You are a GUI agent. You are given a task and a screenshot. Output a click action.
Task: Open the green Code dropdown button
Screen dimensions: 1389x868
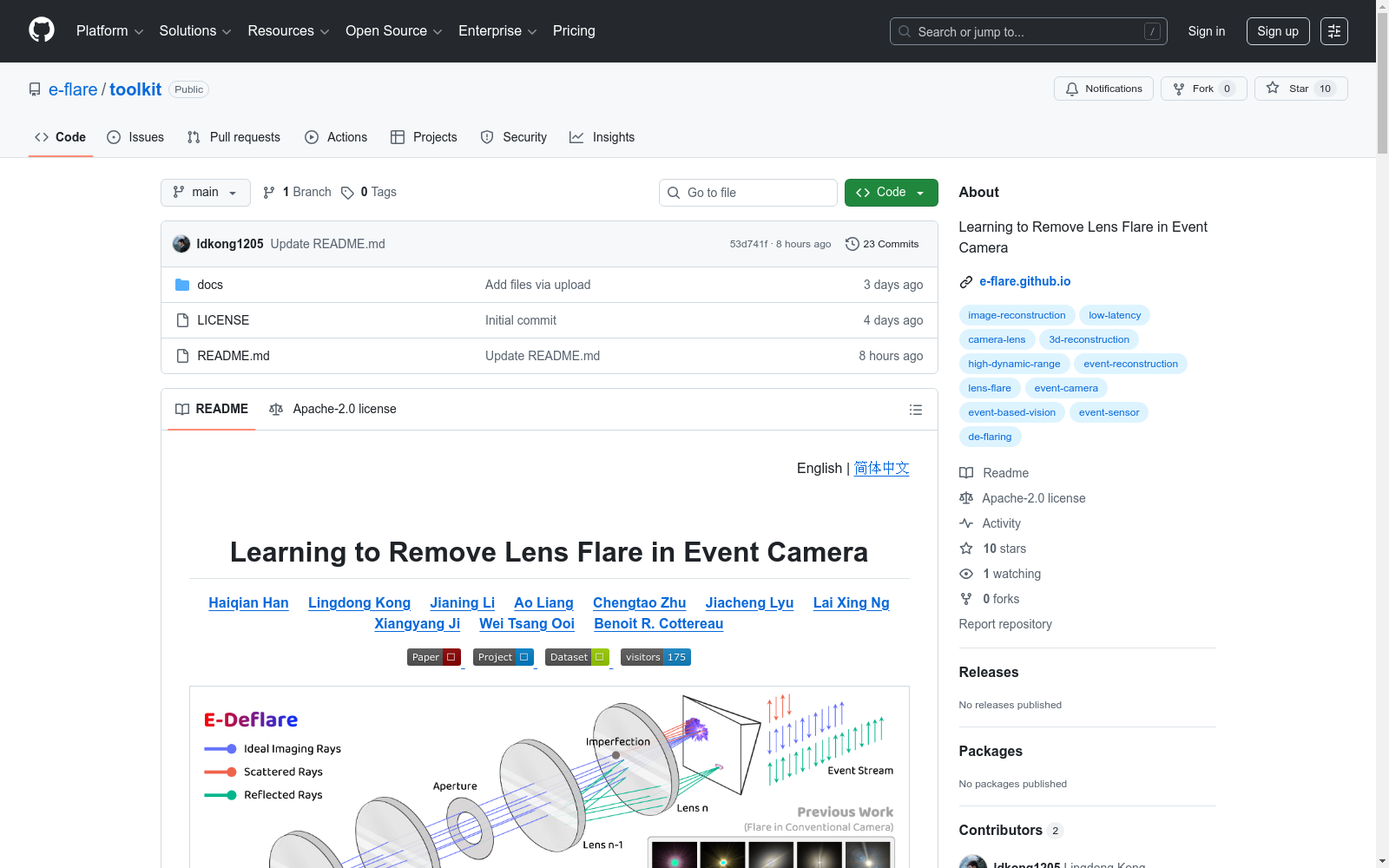tap(891, 193)
